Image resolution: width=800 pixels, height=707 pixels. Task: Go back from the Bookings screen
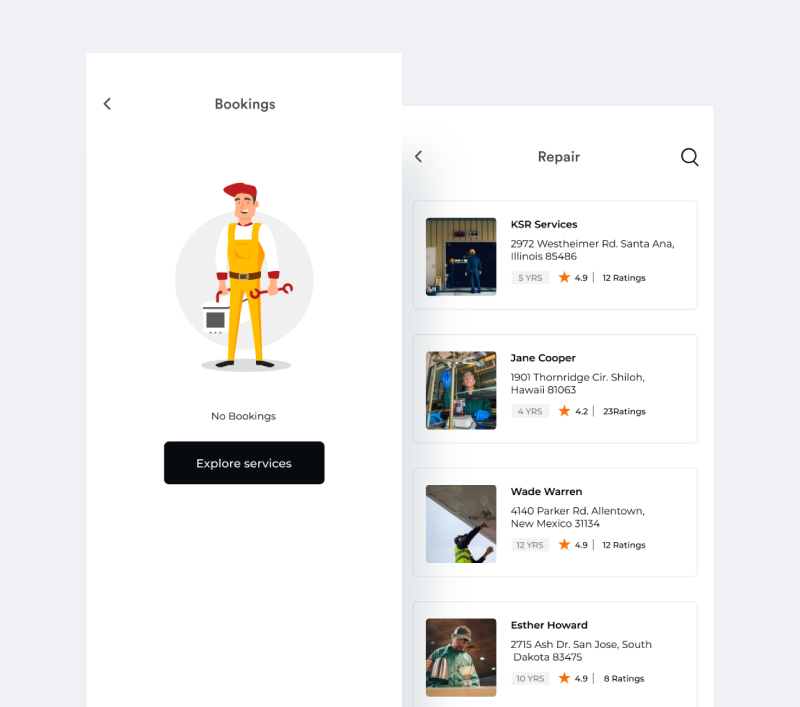[x=107, y=104]
